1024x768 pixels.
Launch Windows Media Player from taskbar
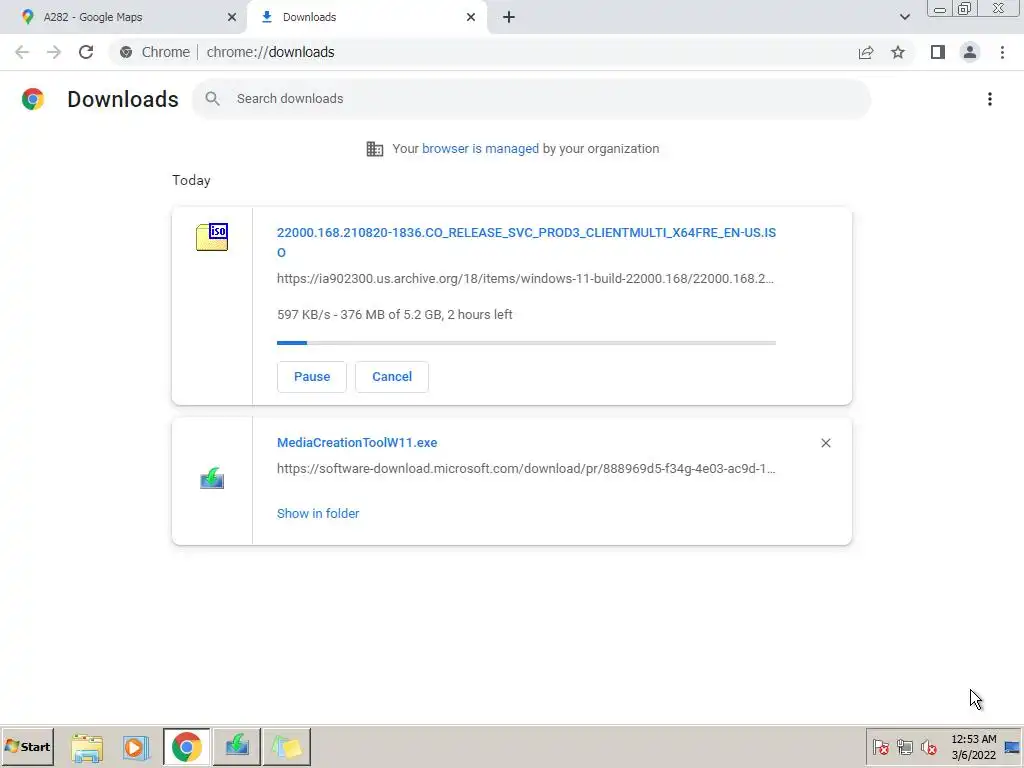[x=136, y=747]
